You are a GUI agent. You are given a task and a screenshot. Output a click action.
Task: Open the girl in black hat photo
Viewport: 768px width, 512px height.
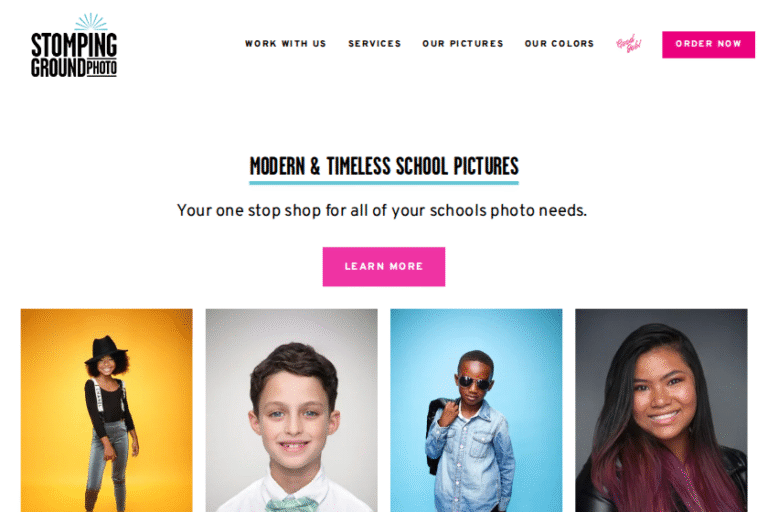(106, 410)
